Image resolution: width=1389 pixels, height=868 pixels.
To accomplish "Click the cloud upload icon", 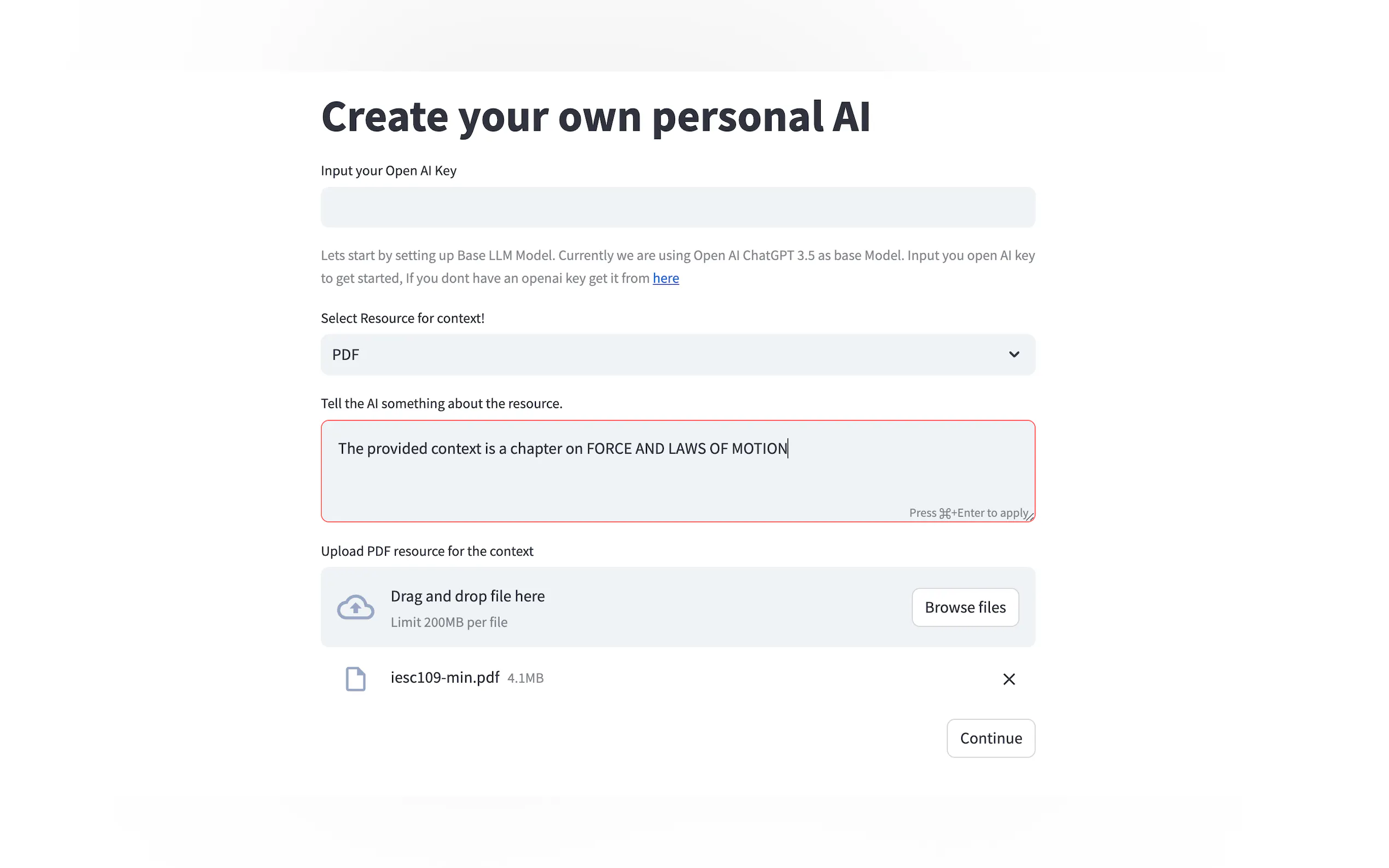I will pos(355,607).
